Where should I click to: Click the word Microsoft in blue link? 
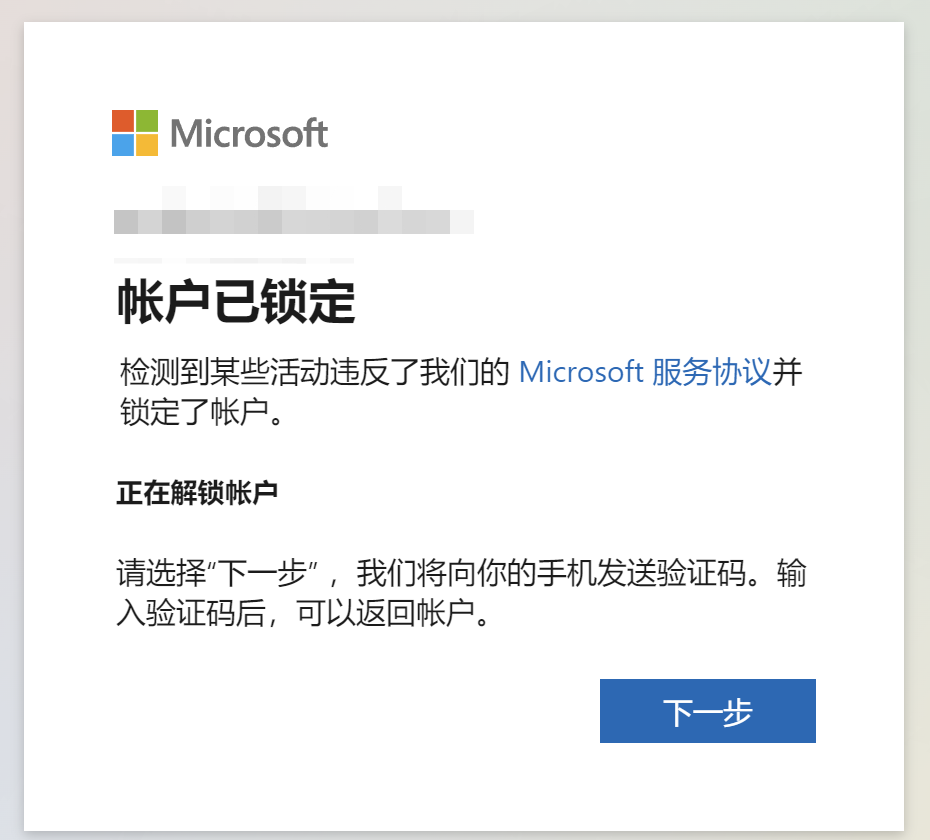(581, 373)
